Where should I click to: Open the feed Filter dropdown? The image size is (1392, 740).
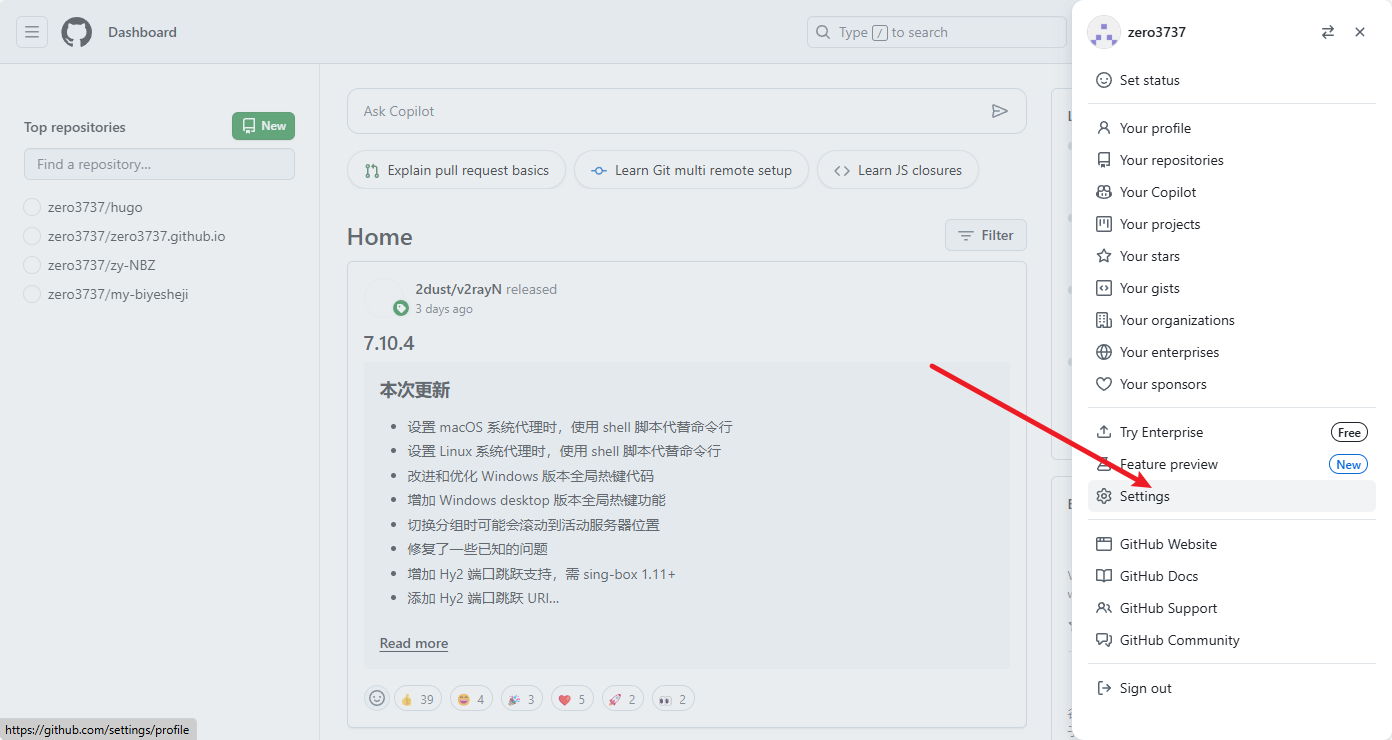(x=985, y=235)
